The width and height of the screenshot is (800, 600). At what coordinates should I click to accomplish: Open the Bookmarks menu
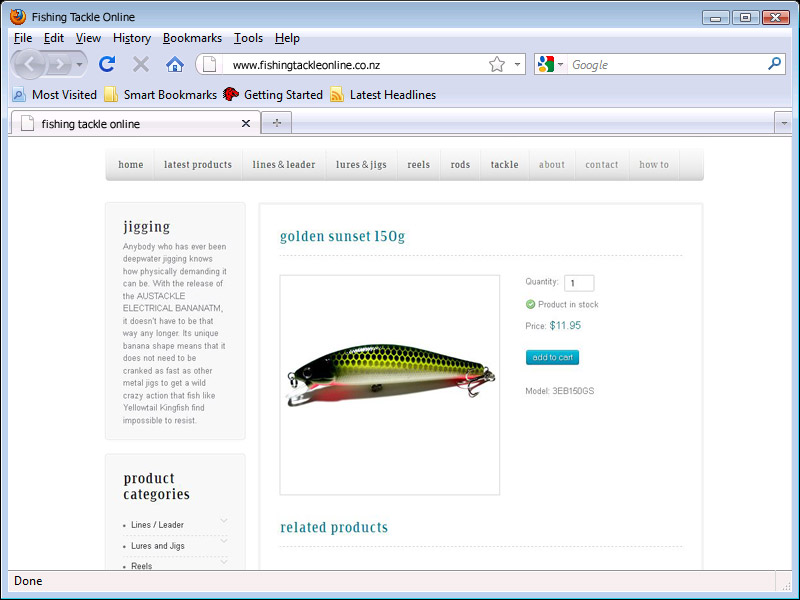tap(192, 38)
